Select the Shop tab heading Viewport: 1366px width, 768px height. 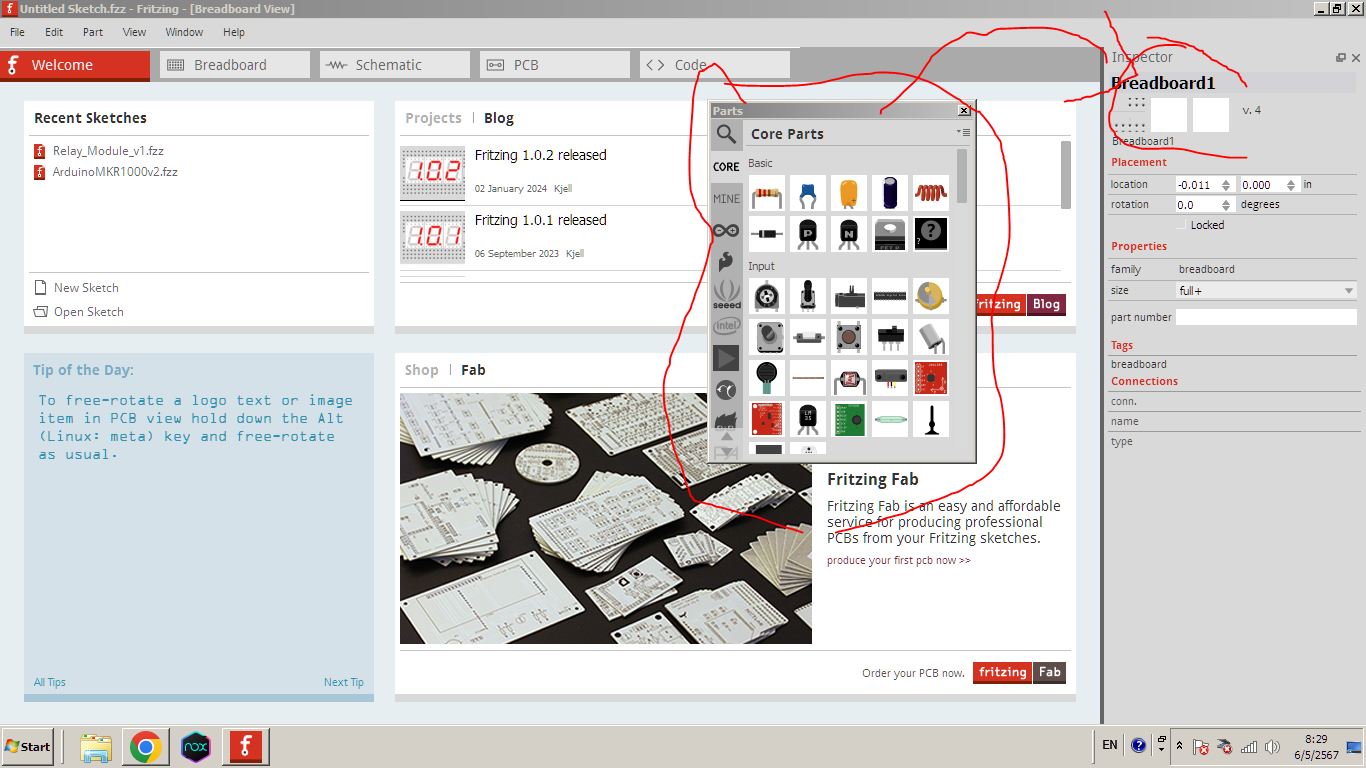421,370
